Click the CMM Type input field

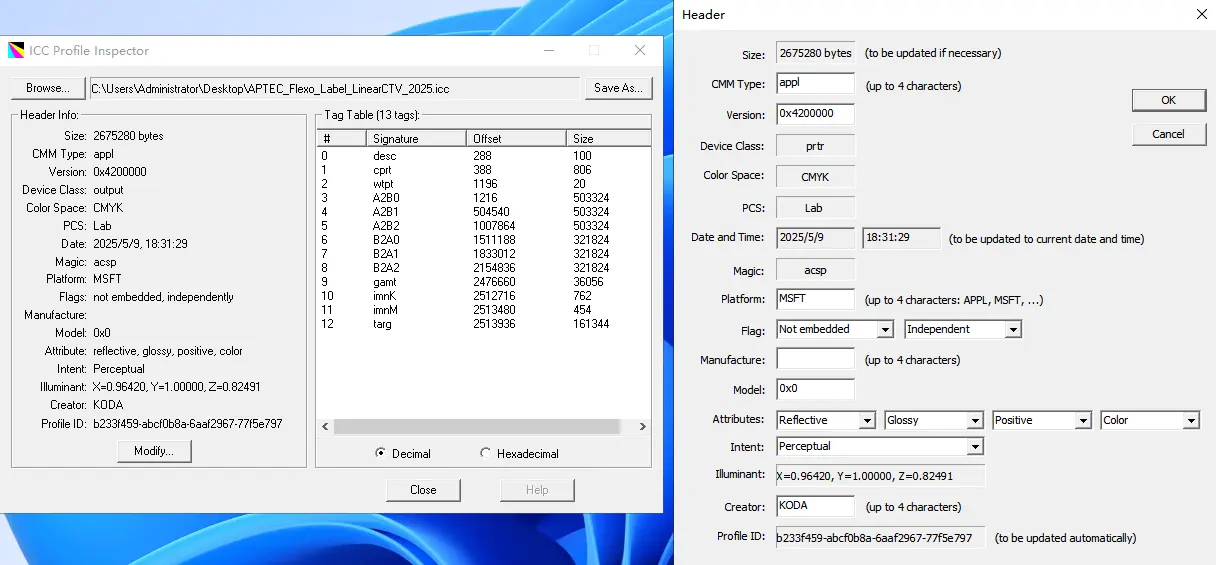(x=815, y=84)
